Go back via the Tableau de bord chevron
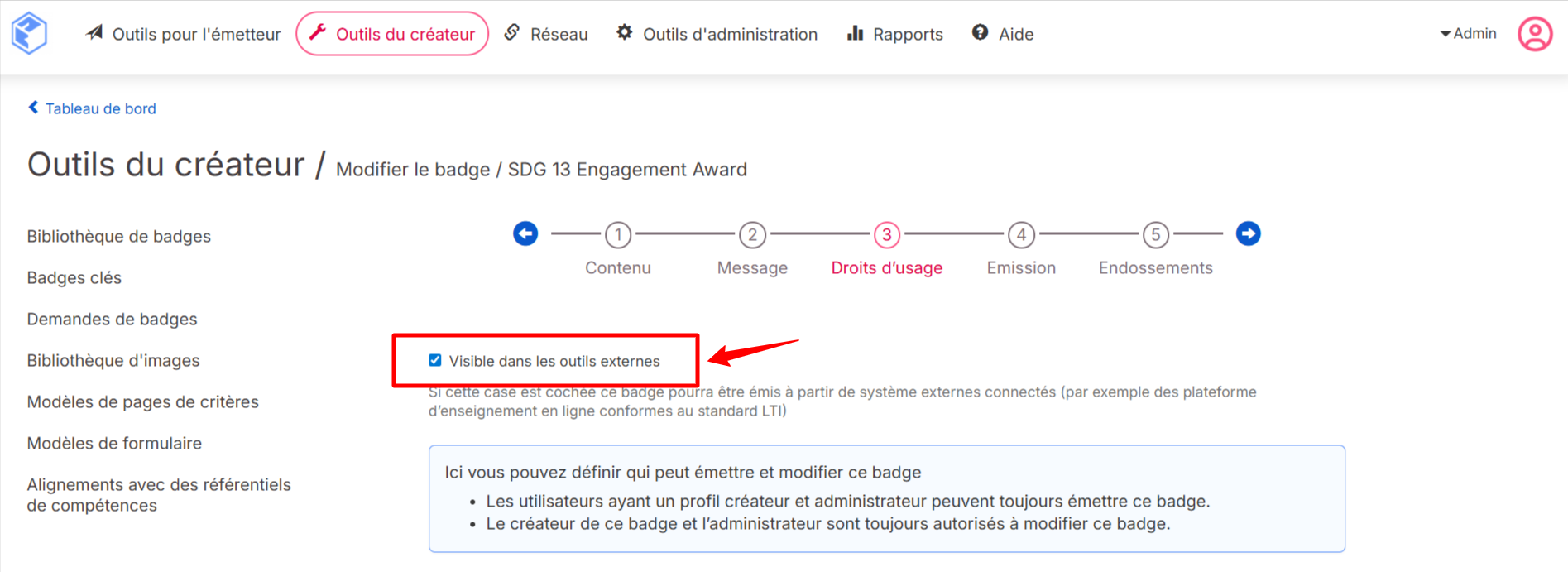Viewport: 1568px width, 572px height. click(x=34, y=108)
